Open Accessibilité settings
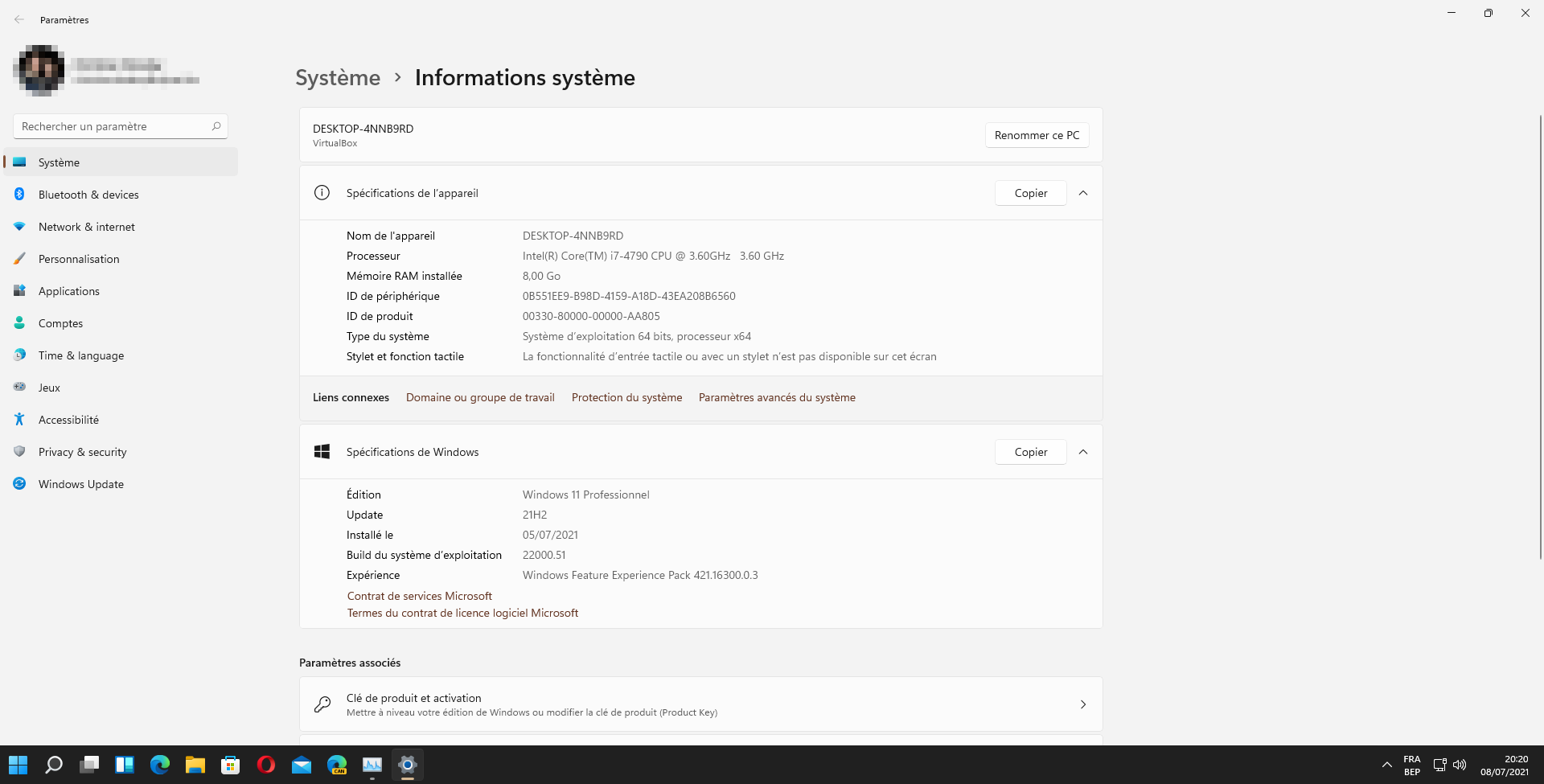Viewport: 1544px width, 784px height. click(x=121, y=420)
